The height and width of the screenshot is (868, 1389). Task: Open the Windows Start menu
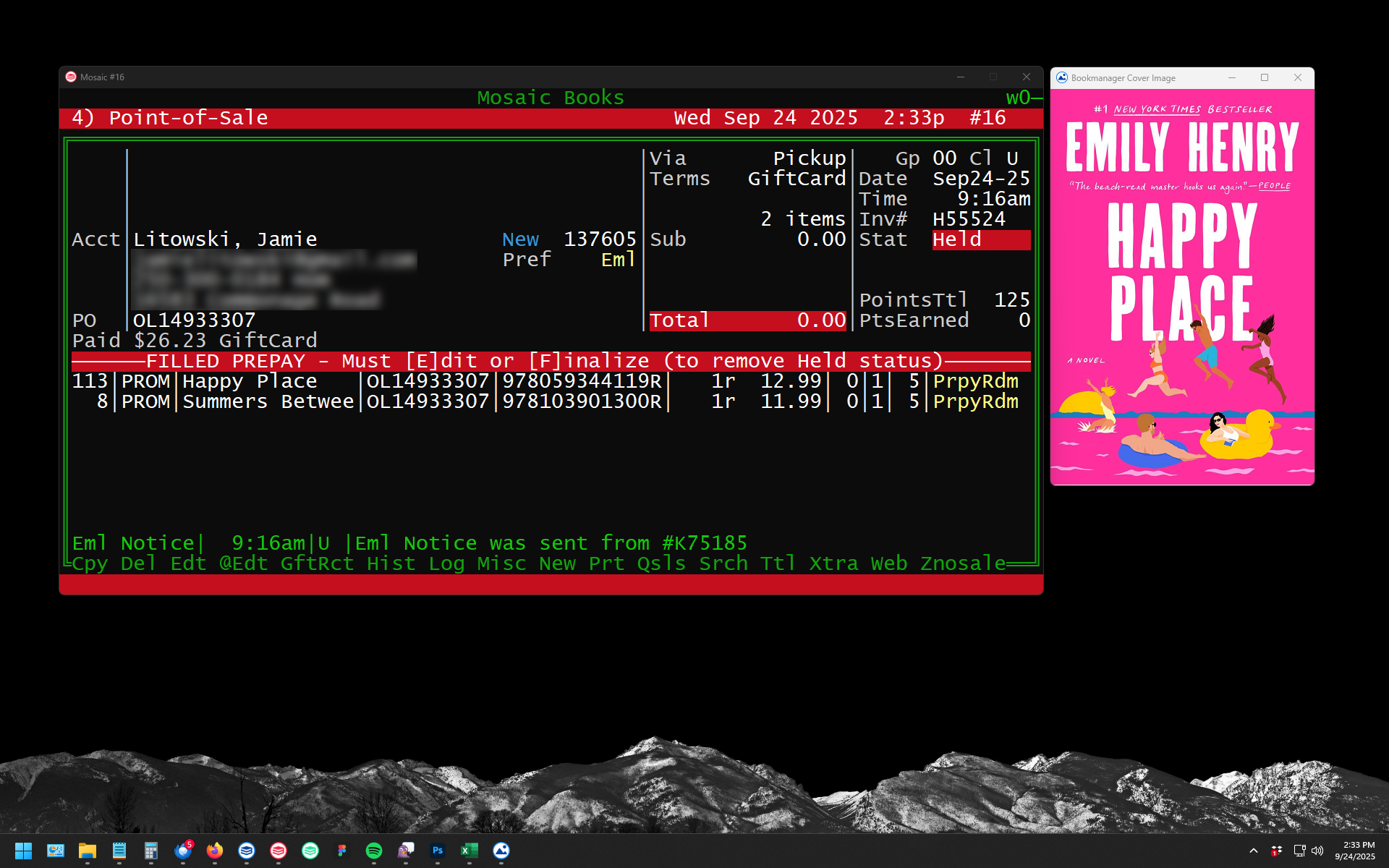23,851
